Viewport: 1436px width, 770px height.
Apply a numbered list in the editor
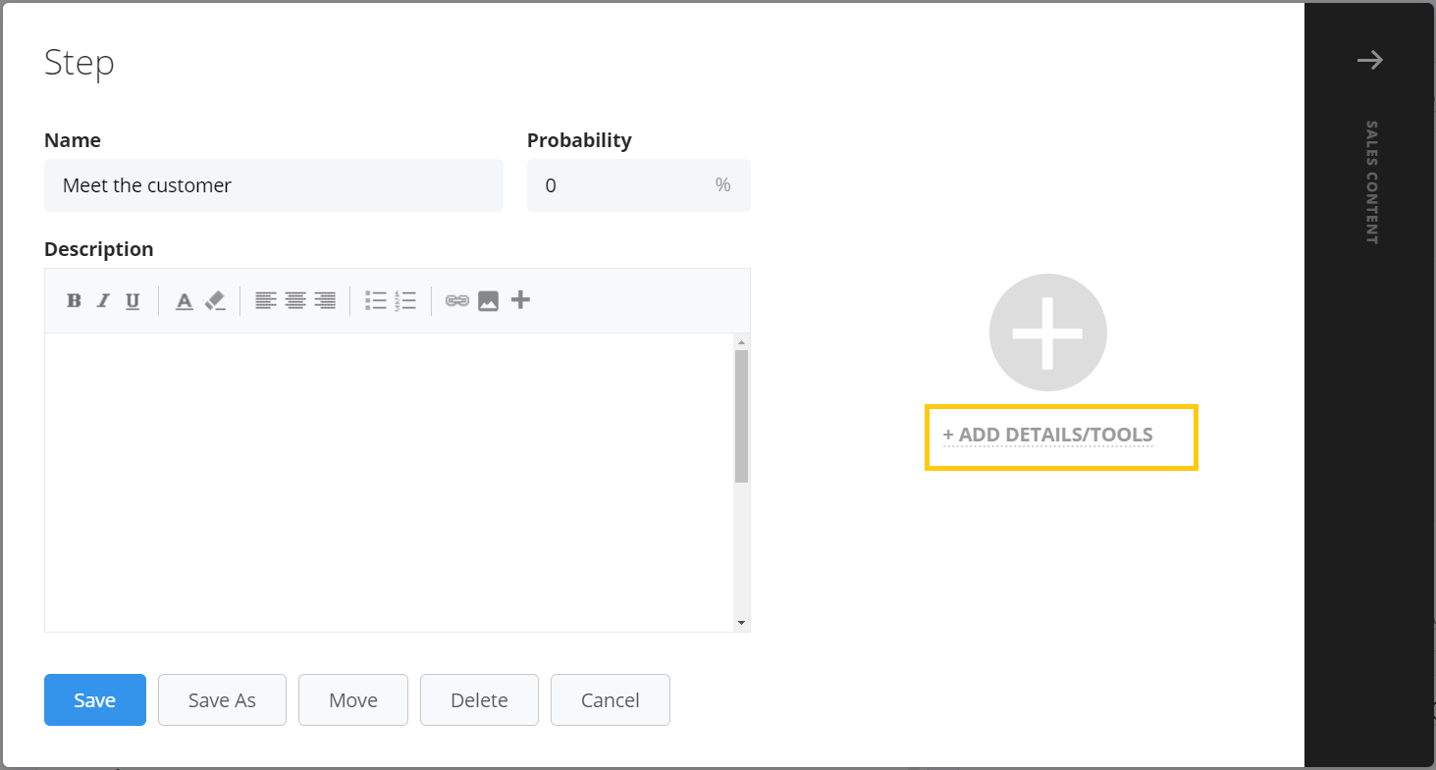(406, 299)
